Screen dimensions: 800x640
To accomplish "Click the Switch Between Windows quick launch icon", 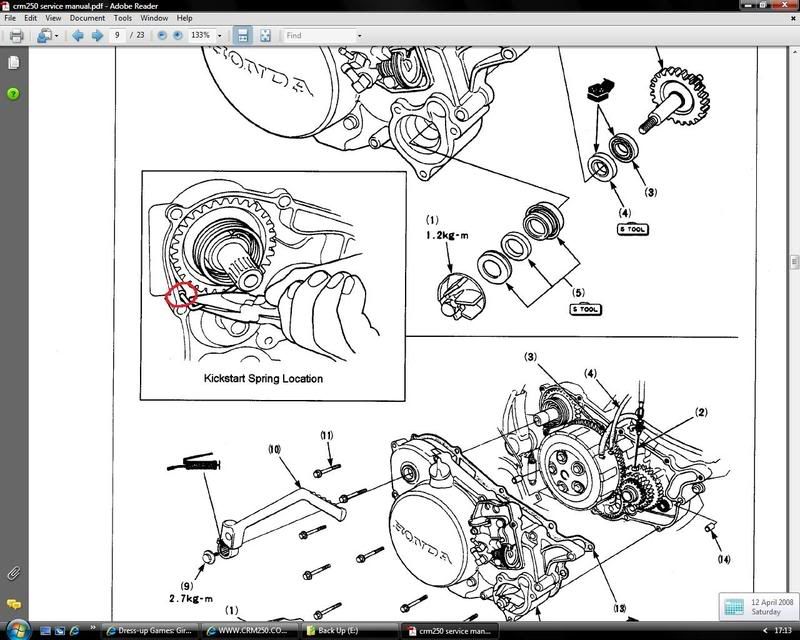I will pos(60,631).
